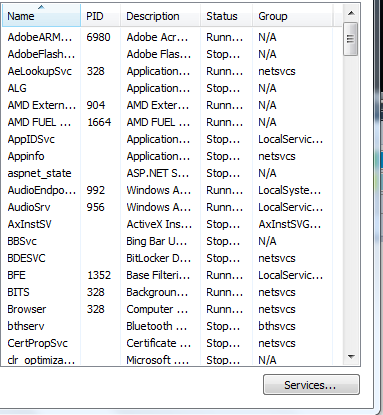Select the AppIDSvc service

(x=31, y=139)
